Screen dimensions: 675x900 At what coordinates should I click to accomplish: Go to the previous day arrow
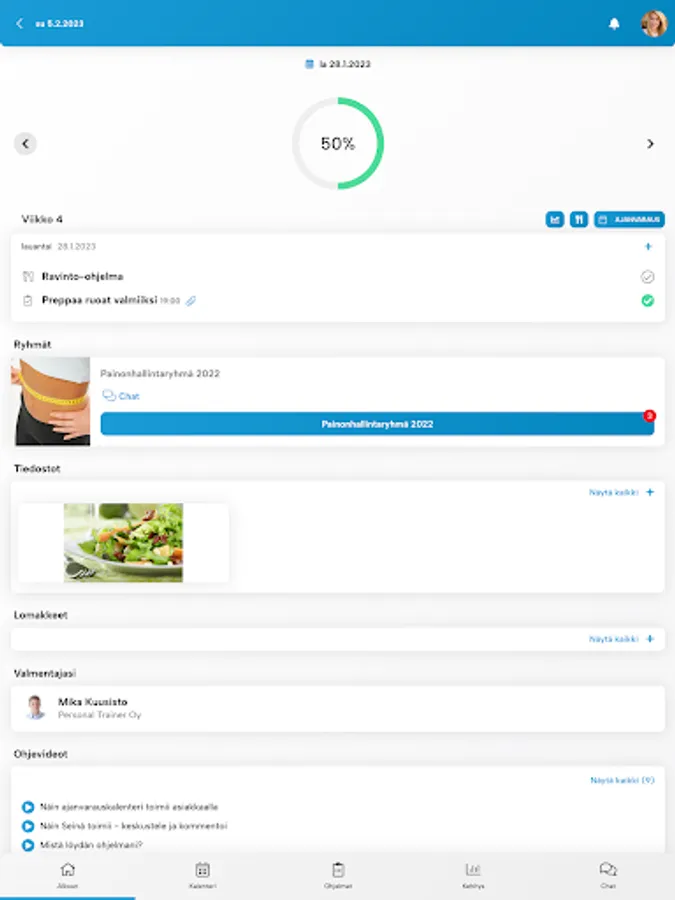[25, 143]
